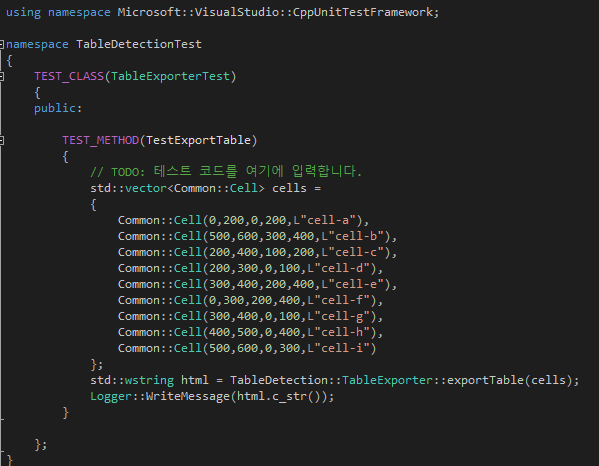Click the TestExportTable method name
Screen dimensions: 599x466
click(x=198, y=141)
